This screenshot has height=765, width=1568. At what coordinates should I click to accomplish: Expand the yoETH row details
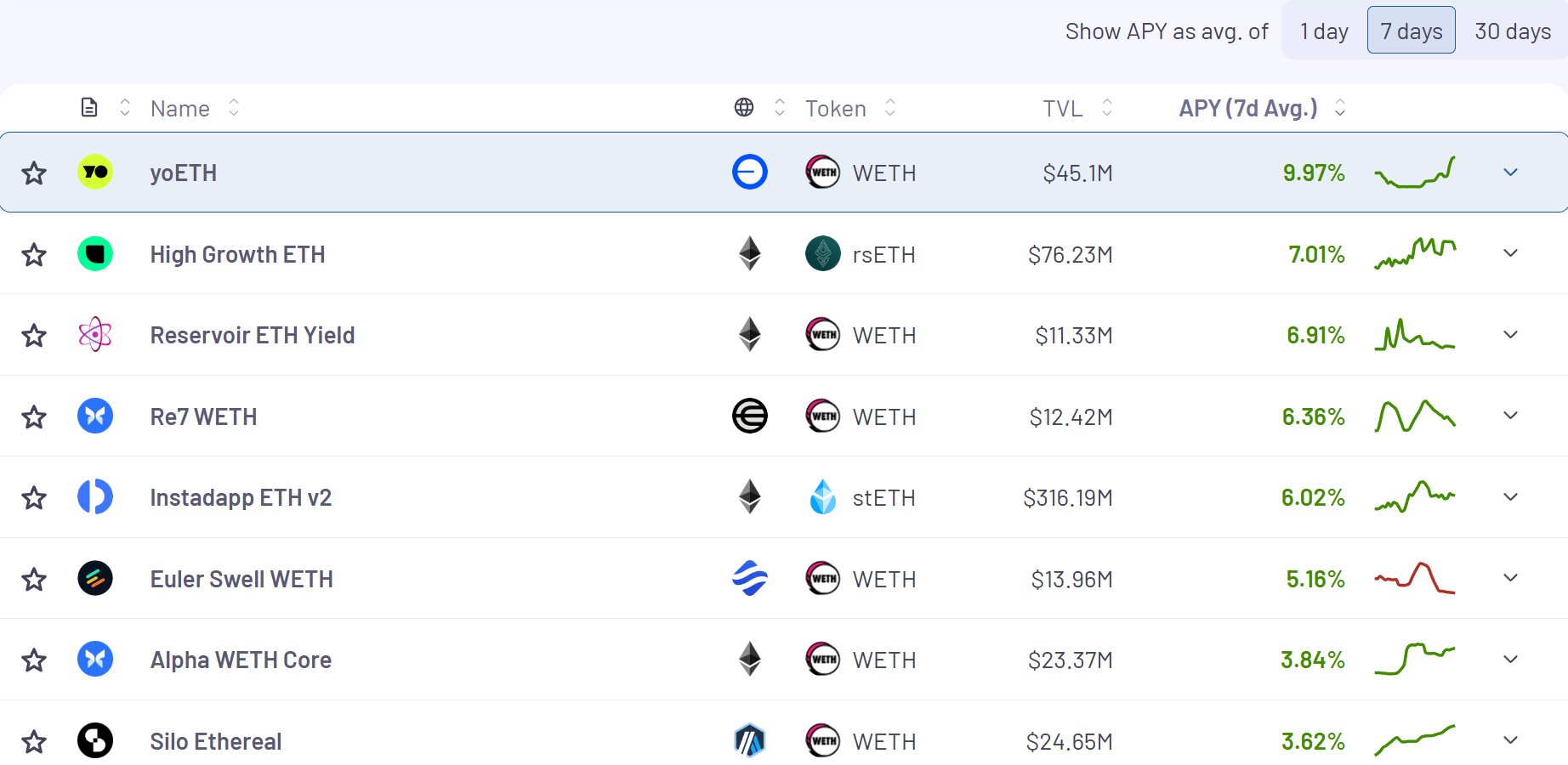click(1510, 173)
